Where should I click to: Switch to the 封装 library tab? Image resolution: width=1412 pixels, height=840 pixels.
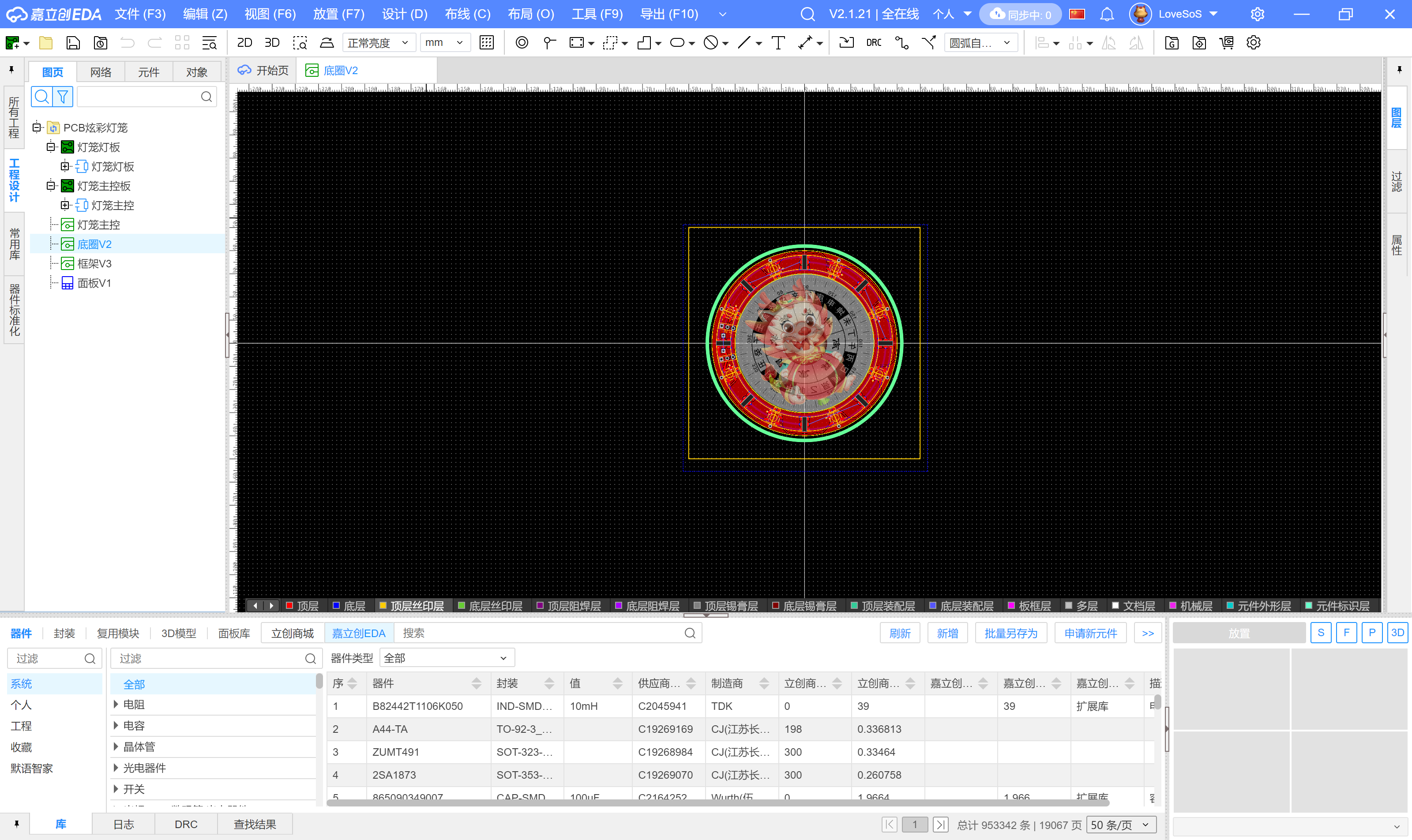point(64,633)
